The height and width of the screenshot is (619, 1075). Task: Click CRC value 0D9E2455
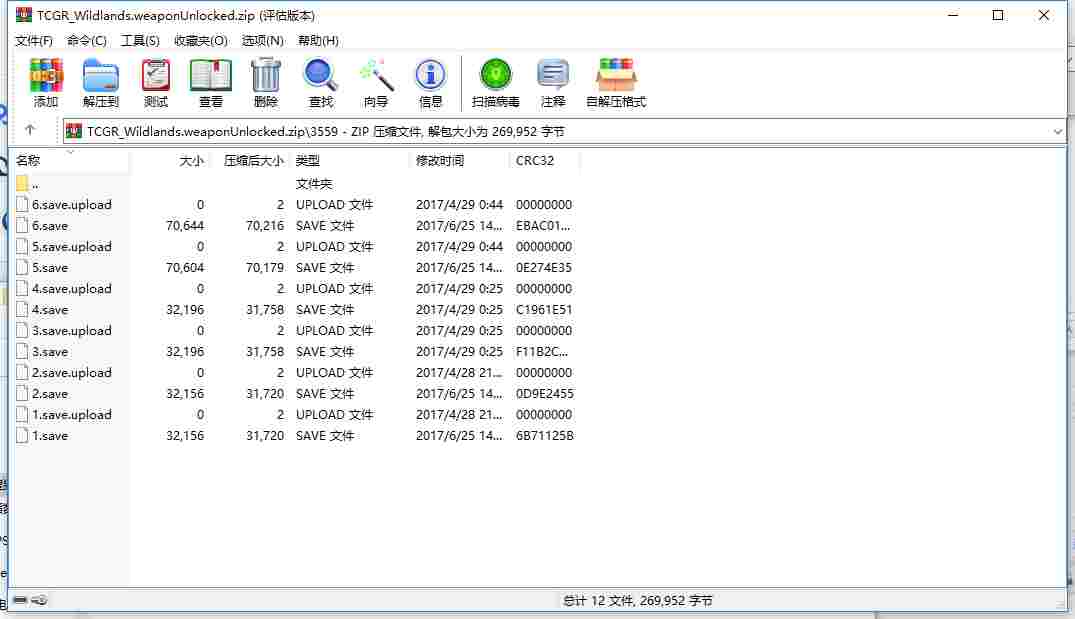click(544, 393)
